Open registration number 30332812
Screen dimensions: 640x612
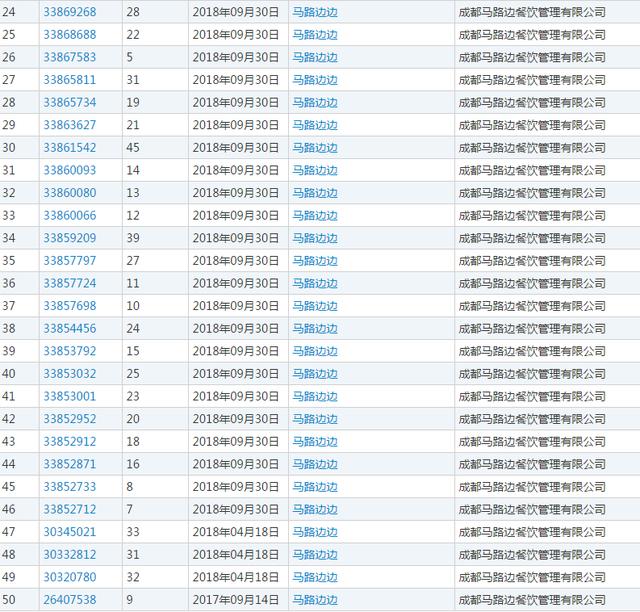pos(70,555)
